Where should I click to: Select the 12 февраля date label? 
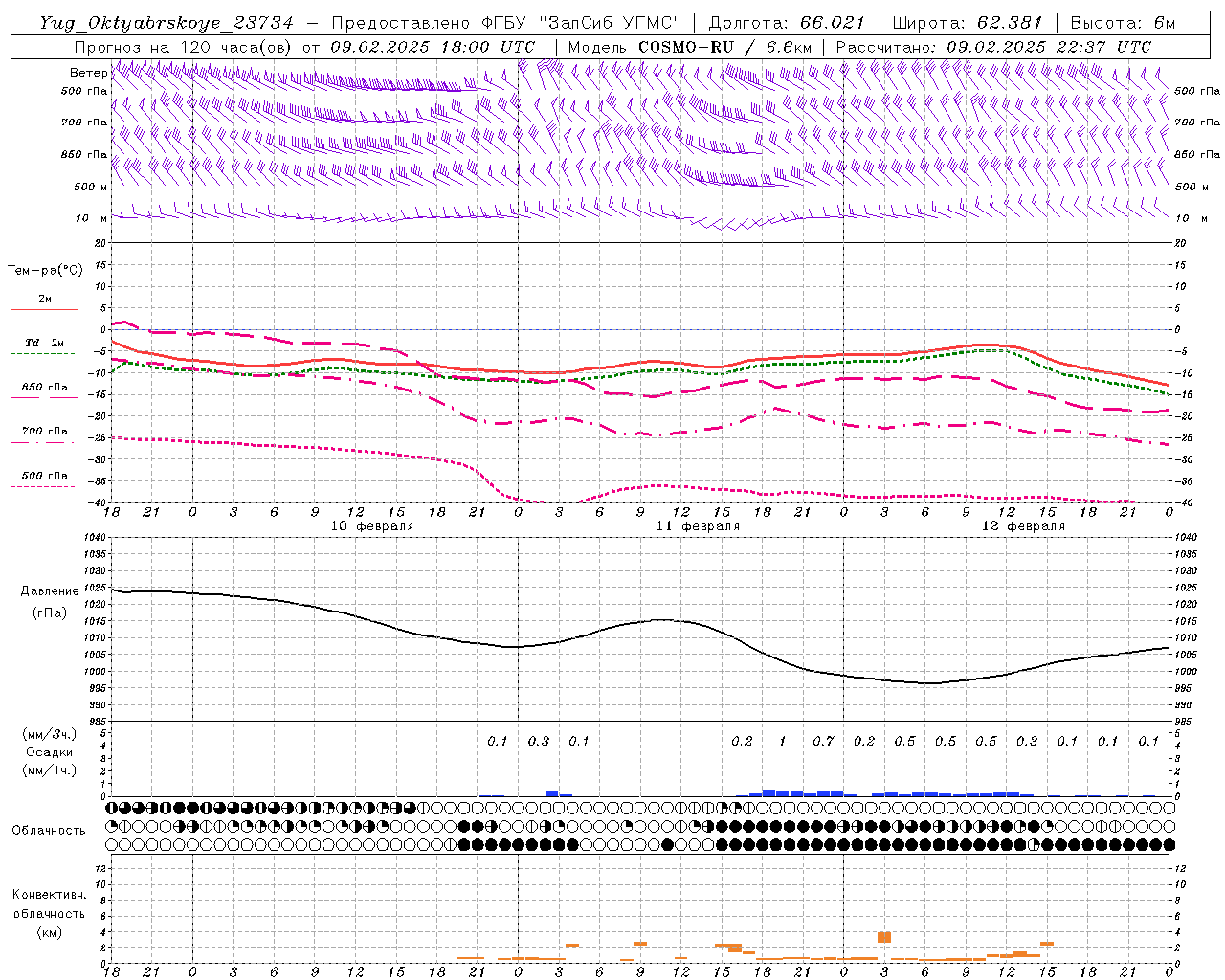tap(1023, 526)
